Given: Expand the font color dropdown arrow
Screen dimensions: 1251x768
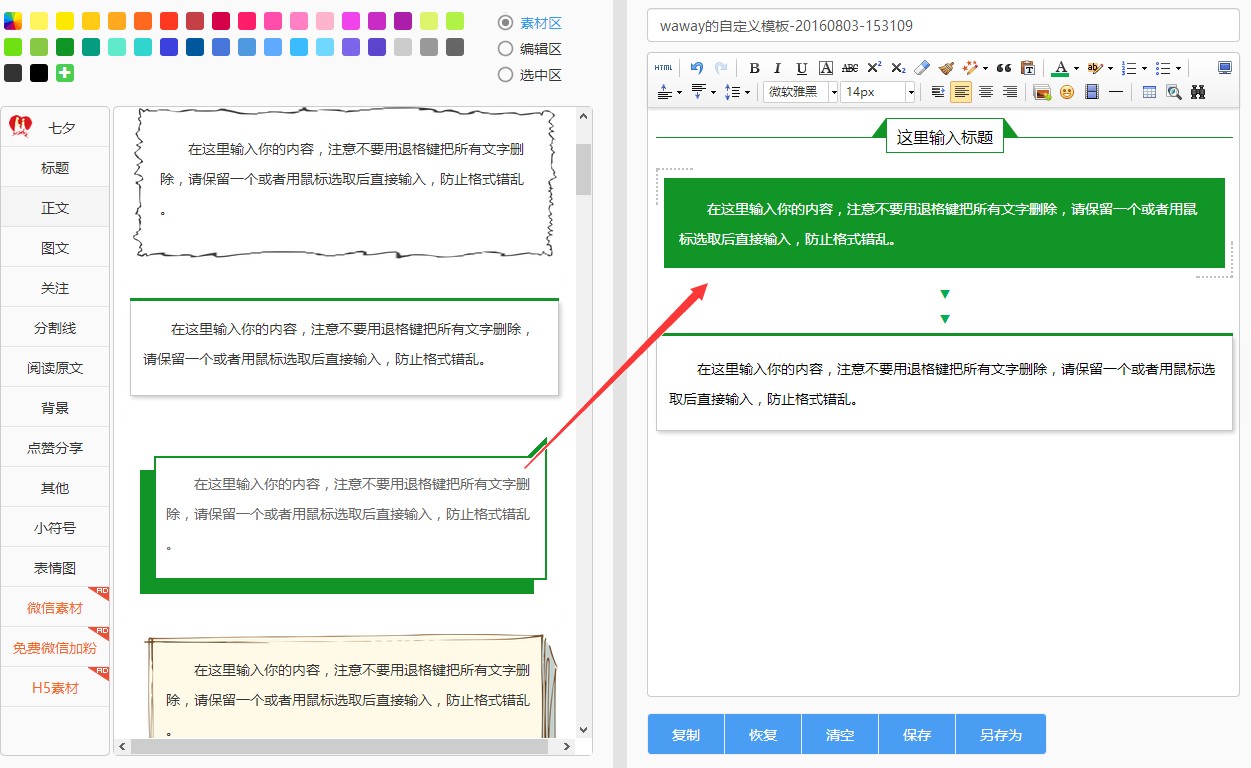Looking at the screenshot, I should (1076, 68).
